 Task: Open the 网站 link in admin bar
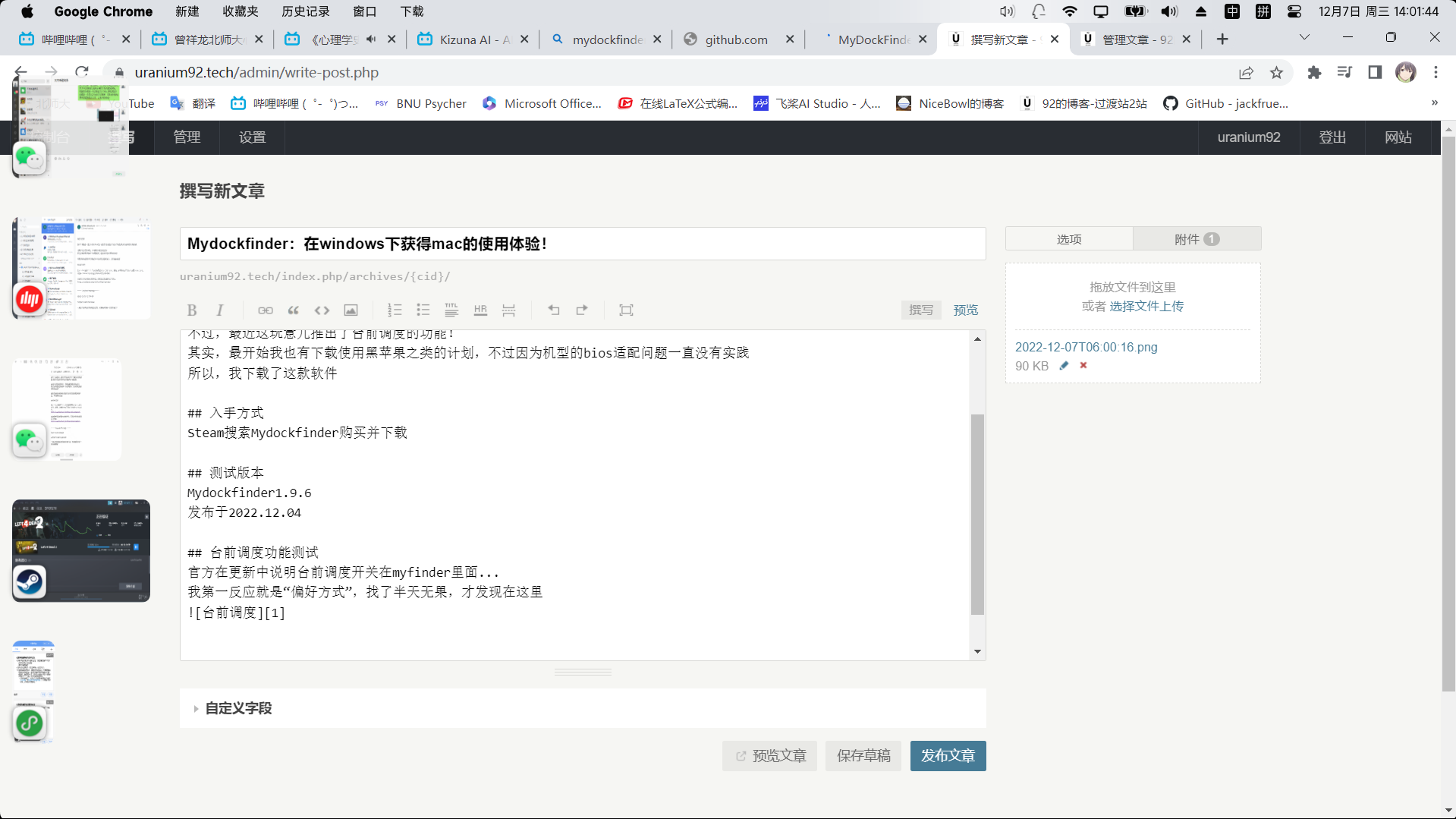(x=1398, y=137)
